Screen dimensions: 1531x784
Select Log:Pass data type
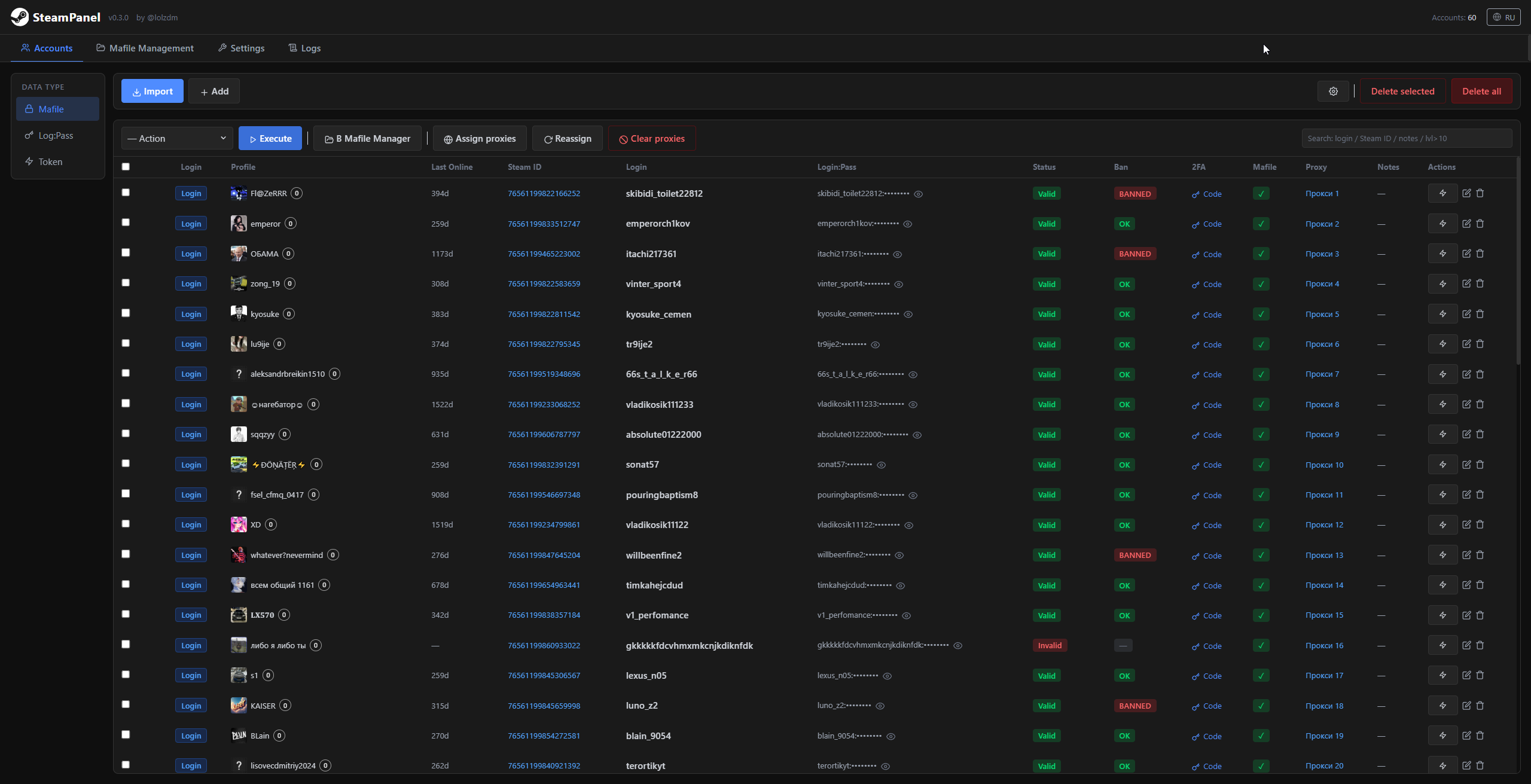[57, 135]
